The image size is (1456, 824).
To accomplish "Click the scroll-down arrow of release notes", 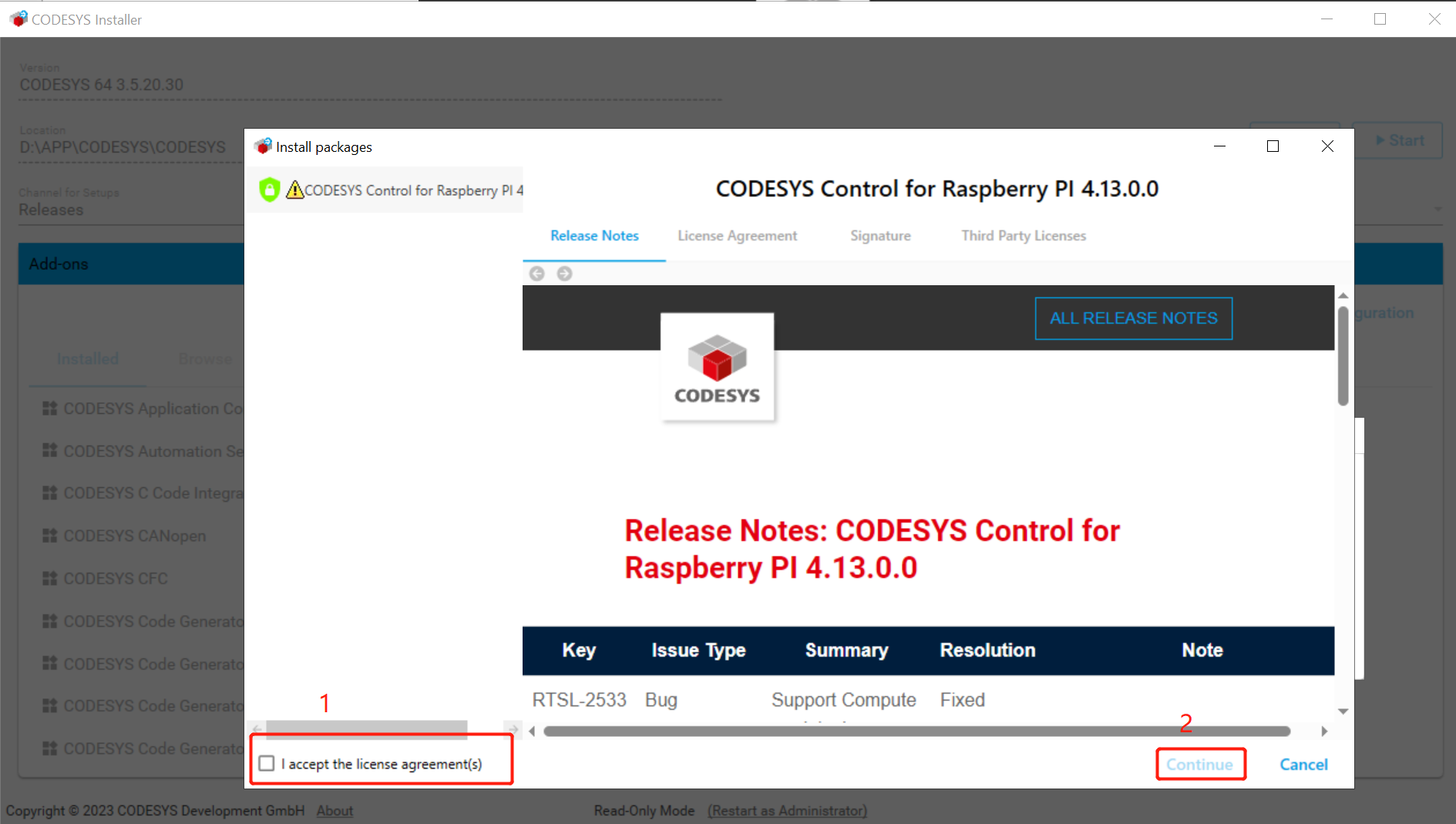I will pyautogui.click(x=1343, y=711).
